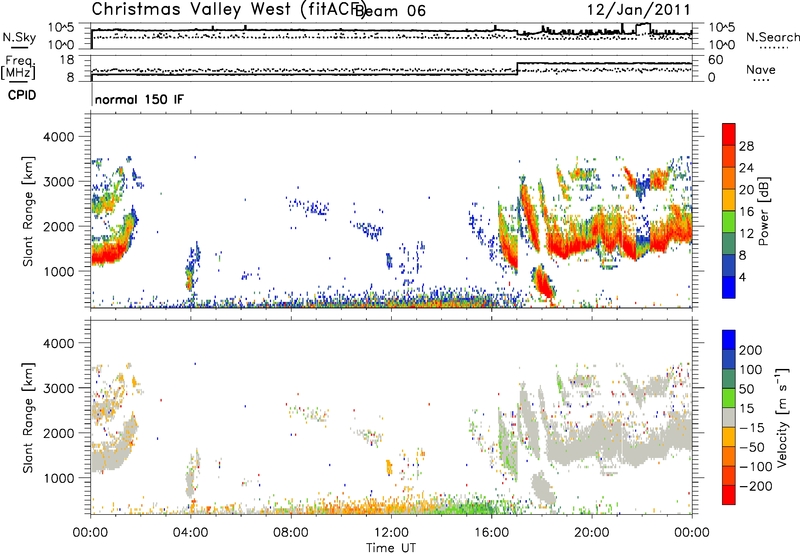Click the "Power [dB]" colorbar title
The width and height of the screenshot is (800, 554).
(x=764, y=211)
